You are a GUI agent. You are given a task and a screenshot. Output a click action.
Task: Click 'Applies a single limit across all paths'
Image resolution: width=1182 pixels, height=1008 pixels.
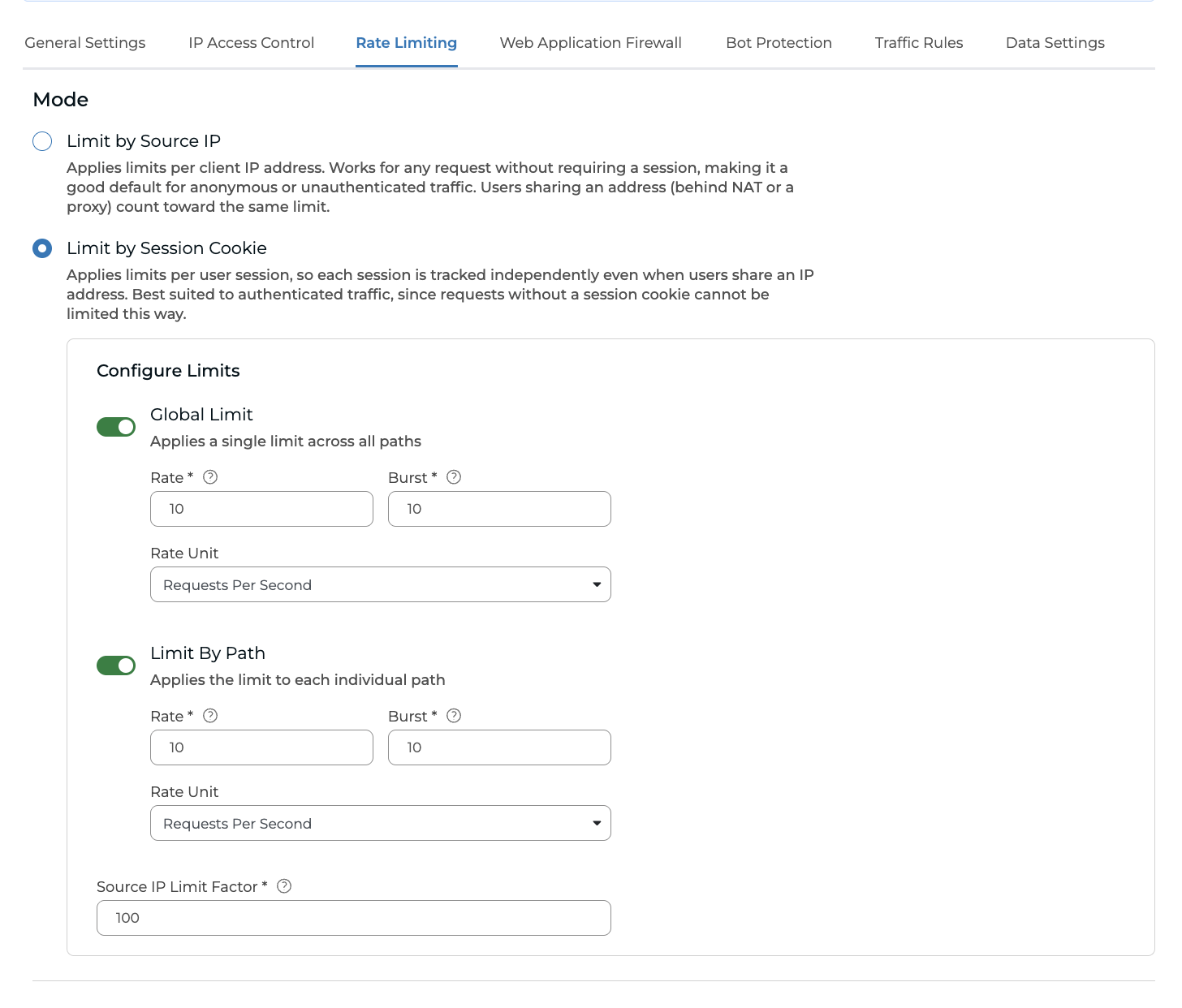click(286, 442)
